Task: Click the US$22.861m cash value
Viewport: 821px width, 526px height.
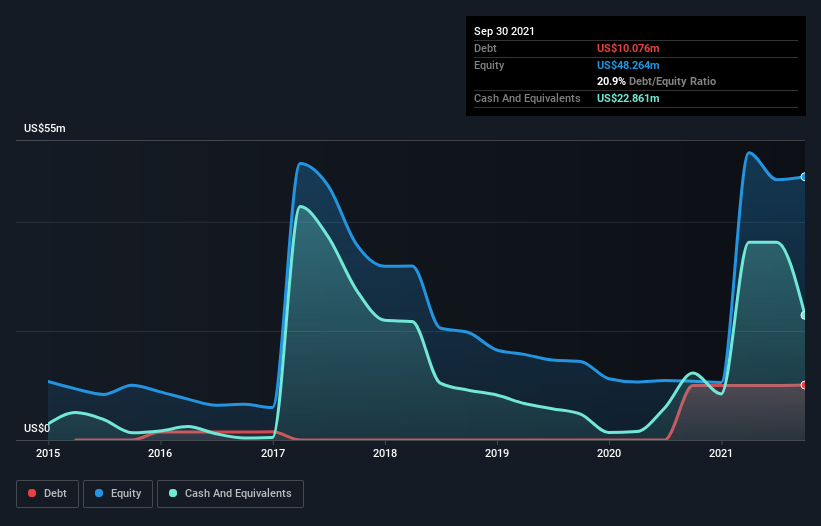Action: (628, 98)
